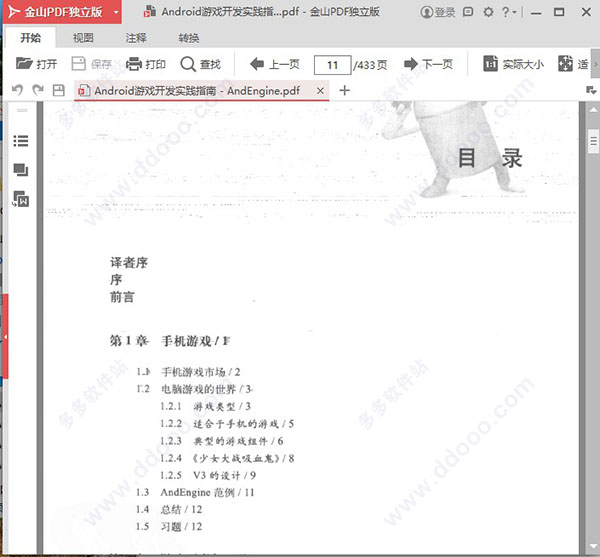This screenshot has height=557, width=600.
Task: Click the 1.2.3 典型的游戏组件 entry
Action: 222,441
